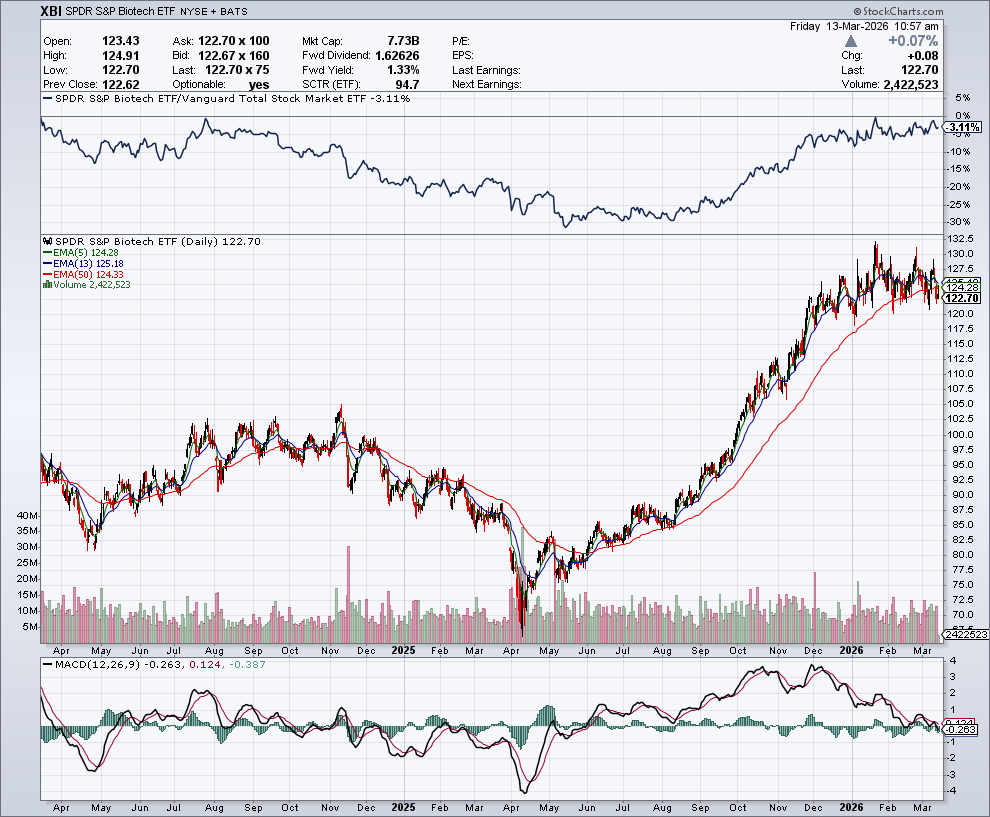Click the Ask quote 122.70 x 100
Screen dimensions: 990x817
(234, 41)
